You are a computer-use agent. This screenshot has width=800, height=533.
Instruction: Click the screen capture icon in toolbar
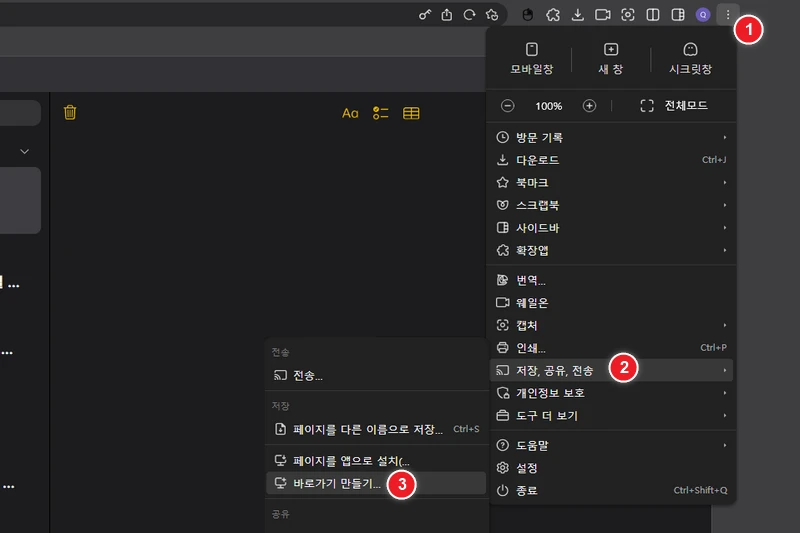click(628, 15)
